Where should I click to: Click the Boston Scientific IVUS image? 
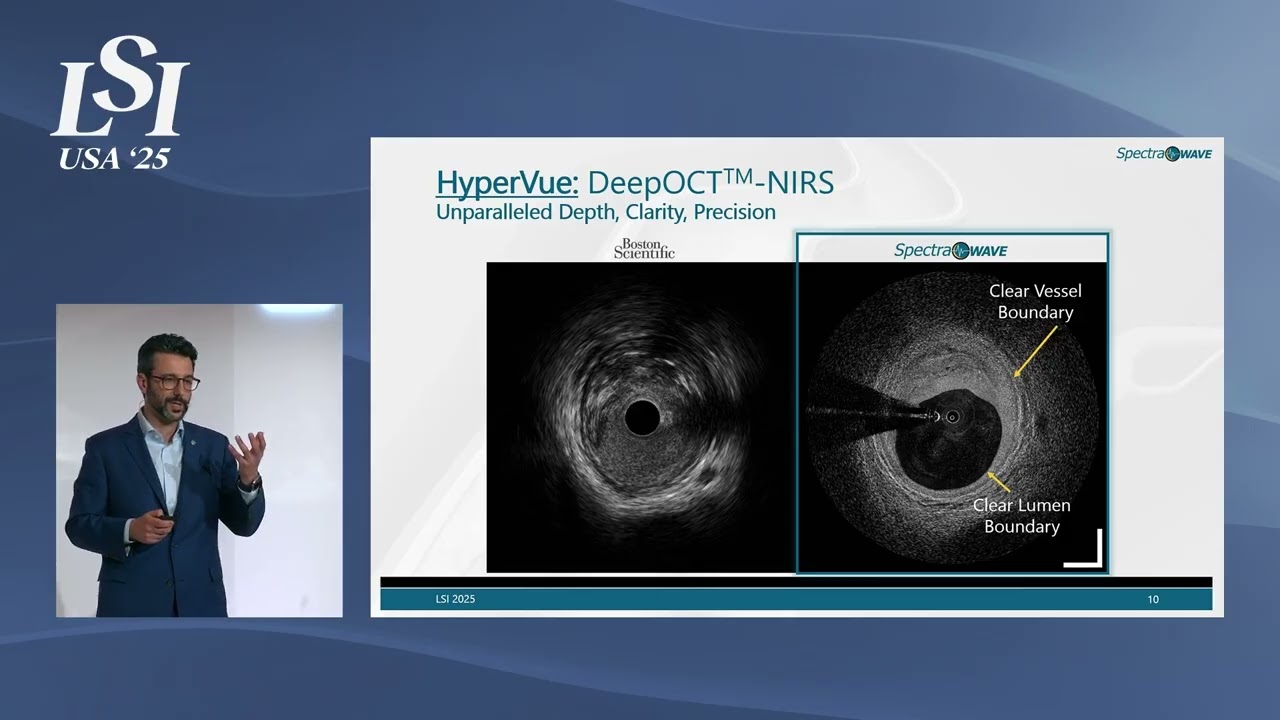pyautogui.click(x=641, y=417)
